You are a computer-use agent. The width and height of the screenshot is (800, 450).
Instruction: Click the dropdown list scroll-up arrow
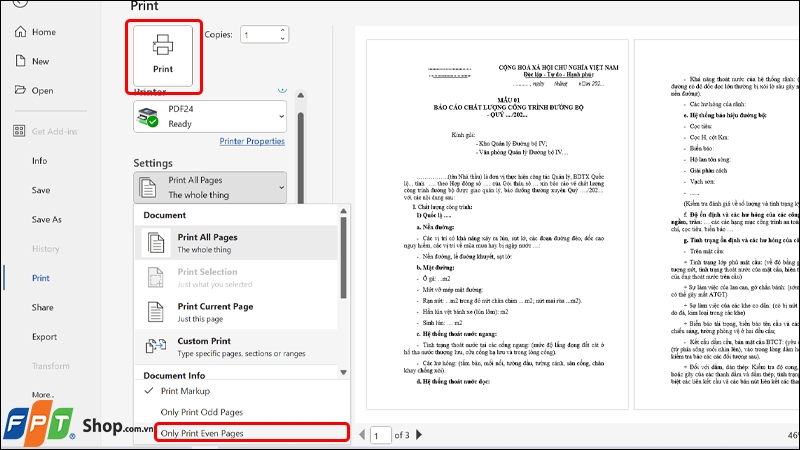(x=343, y=211)
